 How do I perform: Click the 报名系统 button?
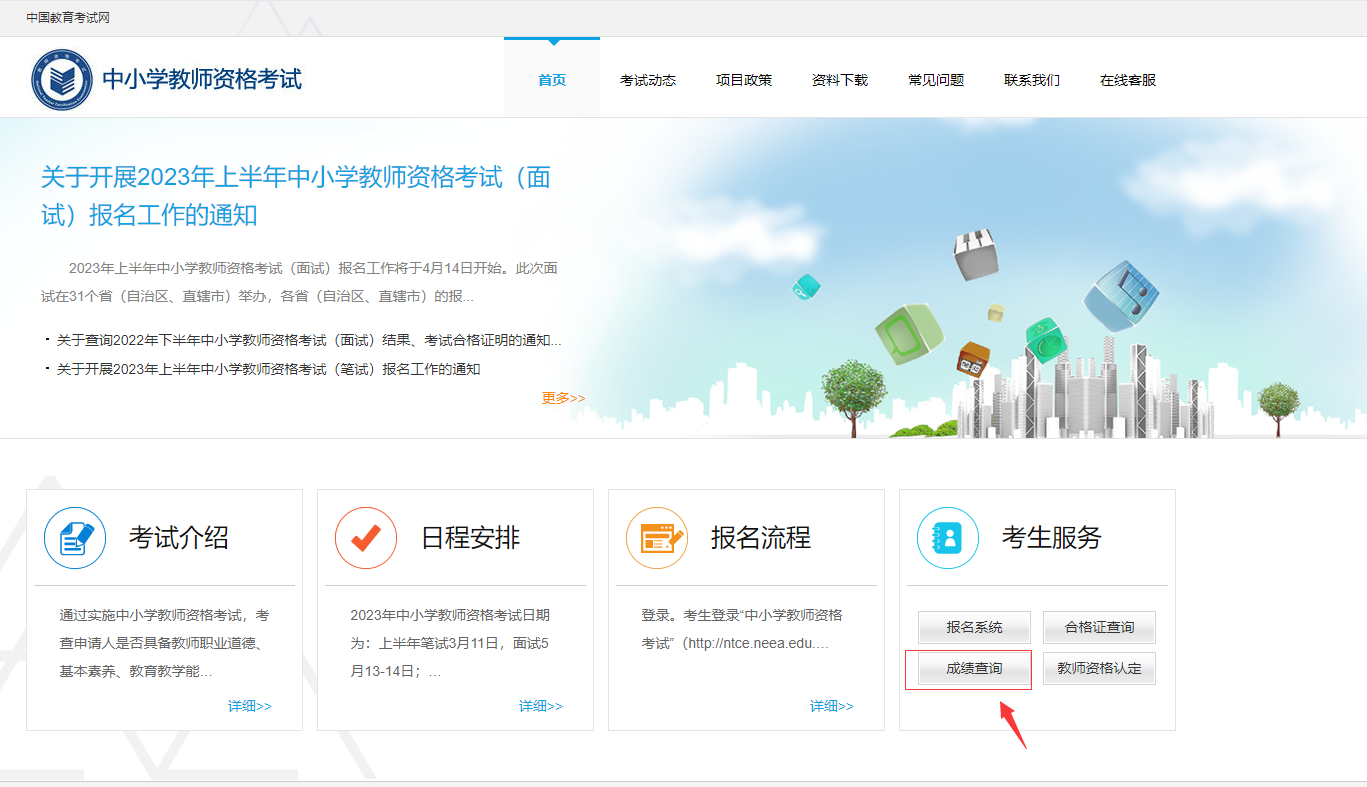point(974,628)
